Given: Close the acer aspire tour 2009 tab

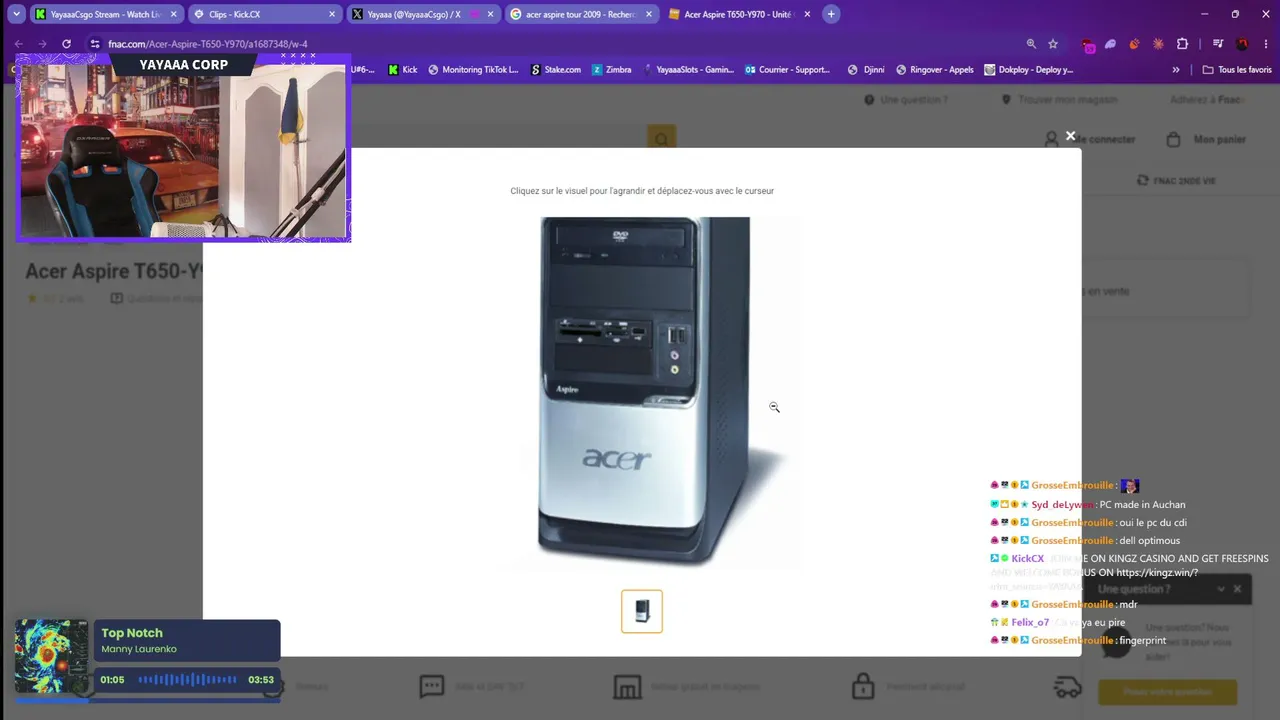Looking at the screenshot, I should (648, 15).
